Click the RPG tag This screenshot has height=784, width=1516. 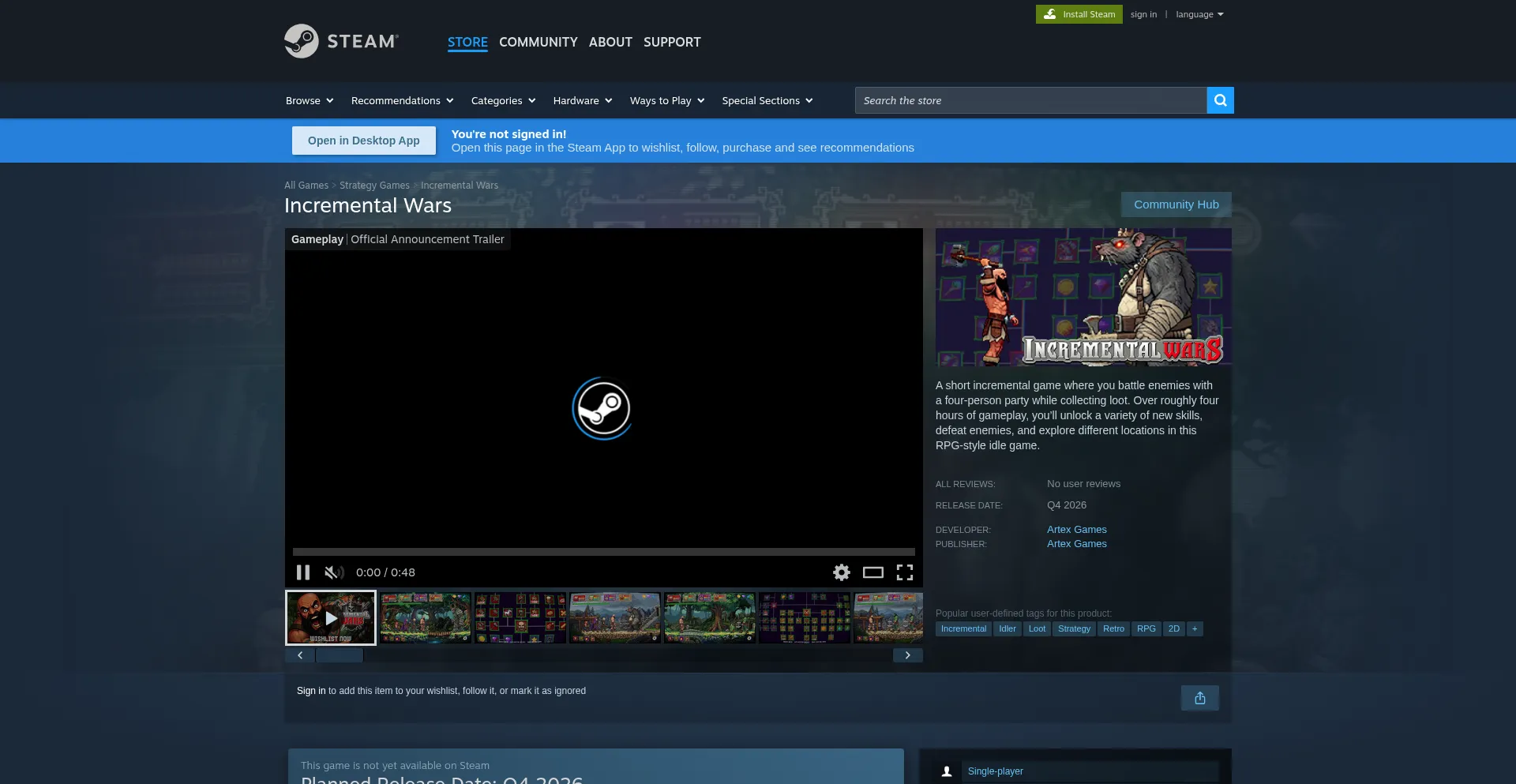pyautogui.click(x=1146, y=629)
